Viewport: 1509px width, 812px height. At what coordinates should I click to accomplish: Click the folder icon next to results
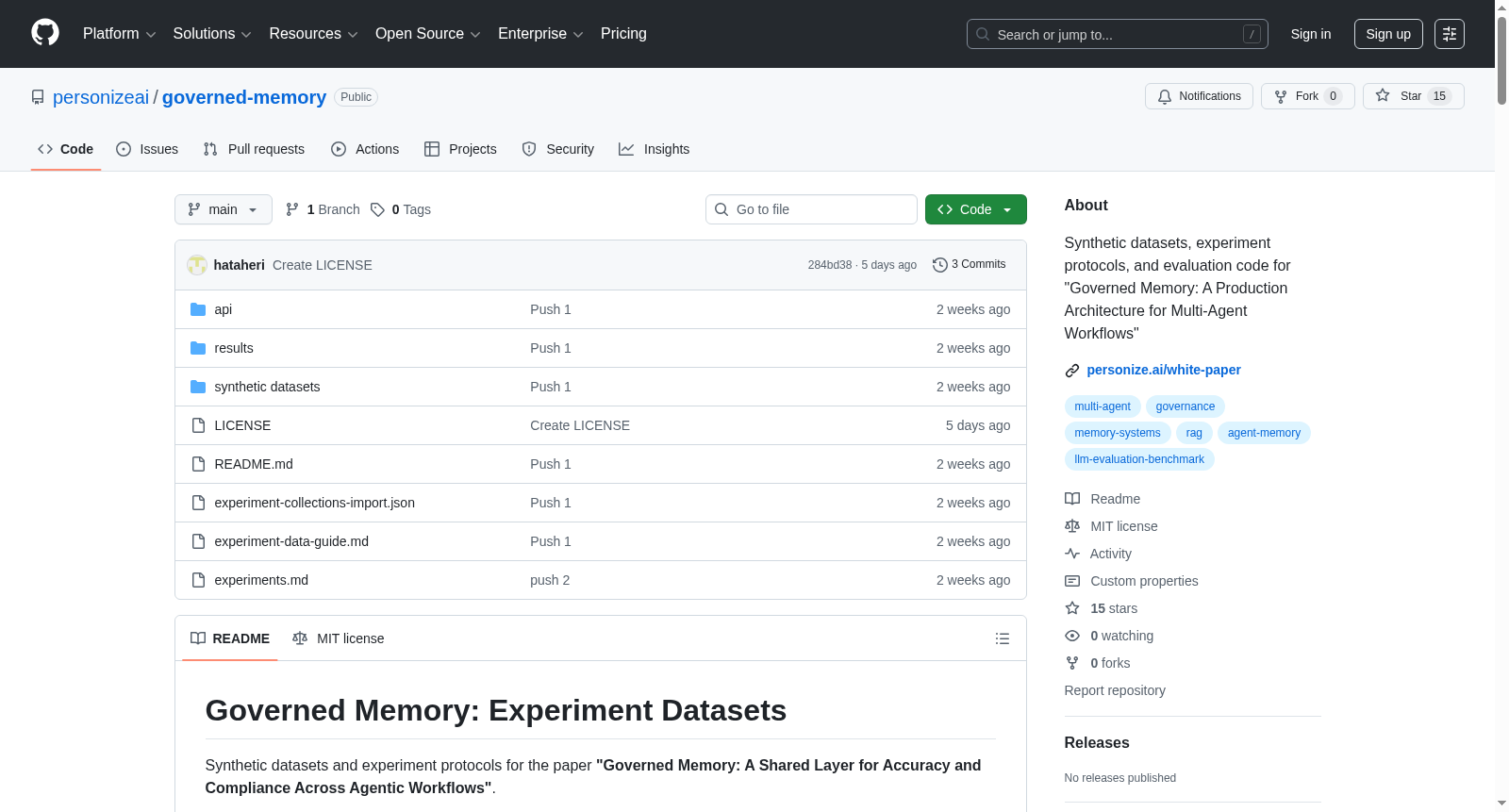click(198, 348)
